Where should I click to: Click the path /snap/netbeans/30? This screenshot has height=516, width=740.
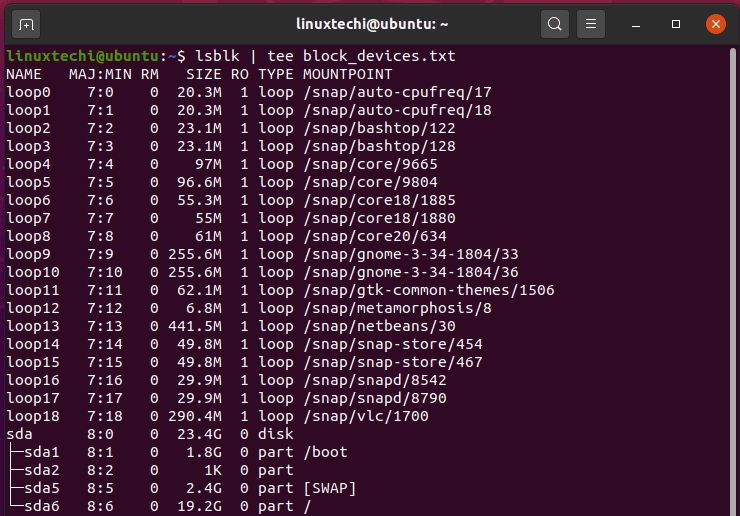pos(379,326)
